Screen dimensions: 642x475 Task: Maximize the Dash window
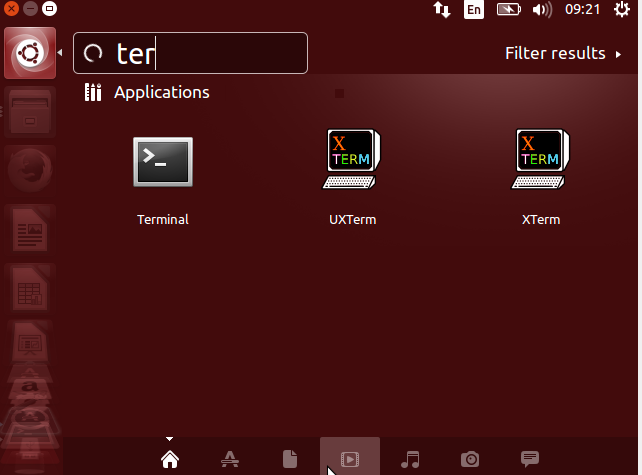tap(50, 8)
